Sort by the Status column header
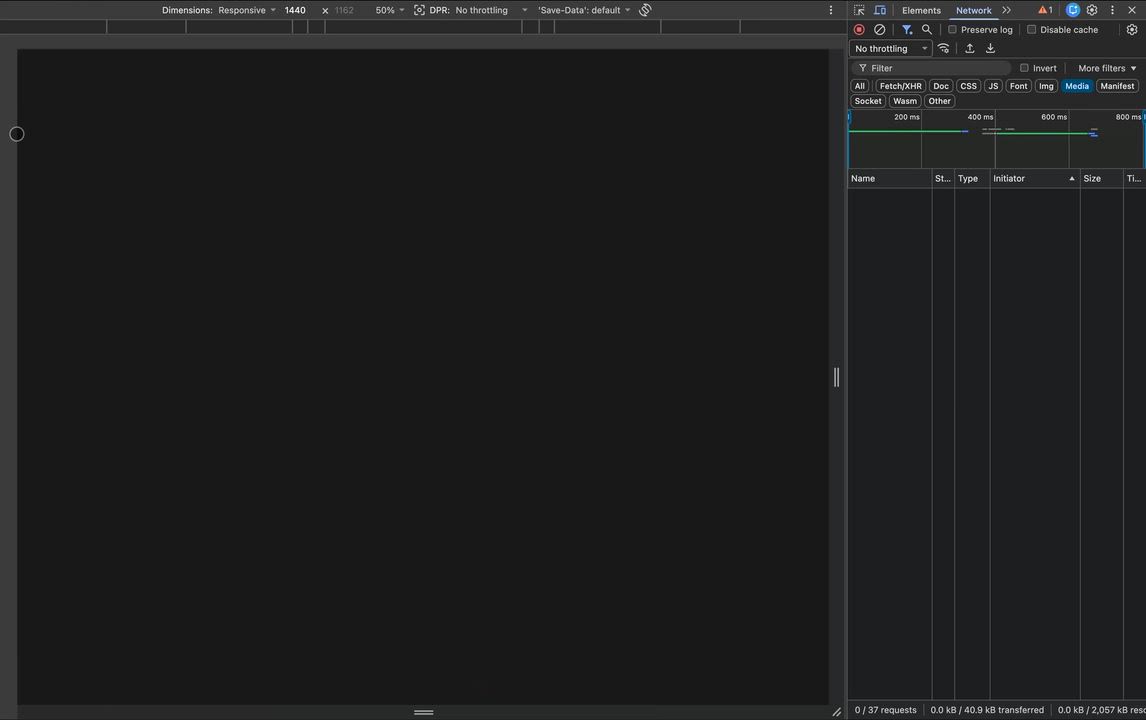Screen dimensions: 1146x720 tap(943, 178)
